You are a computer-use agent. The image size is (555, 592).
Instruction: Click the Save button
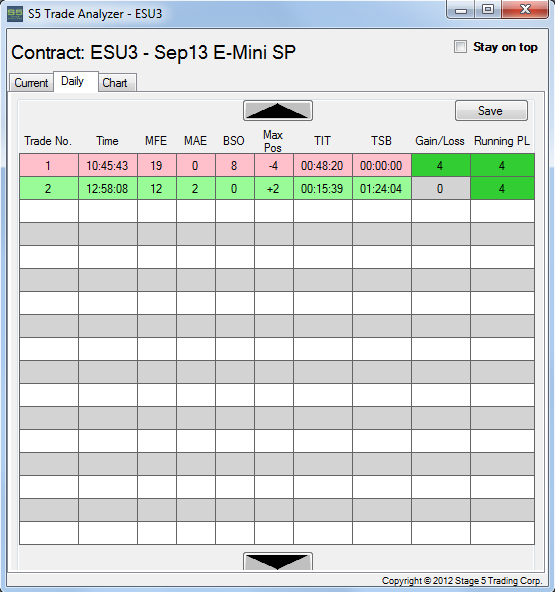pyautogui.click(x=491, y=111)
